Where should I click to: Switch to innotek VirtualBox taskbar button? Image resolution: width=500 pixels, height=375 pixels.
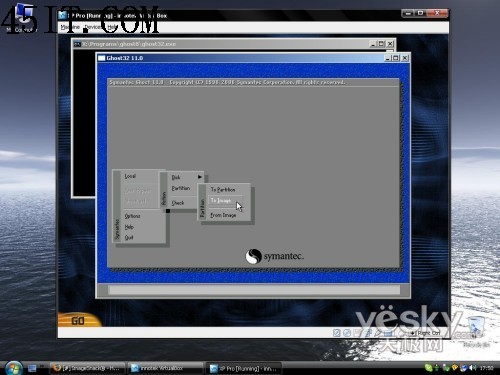tap(166, 368)
